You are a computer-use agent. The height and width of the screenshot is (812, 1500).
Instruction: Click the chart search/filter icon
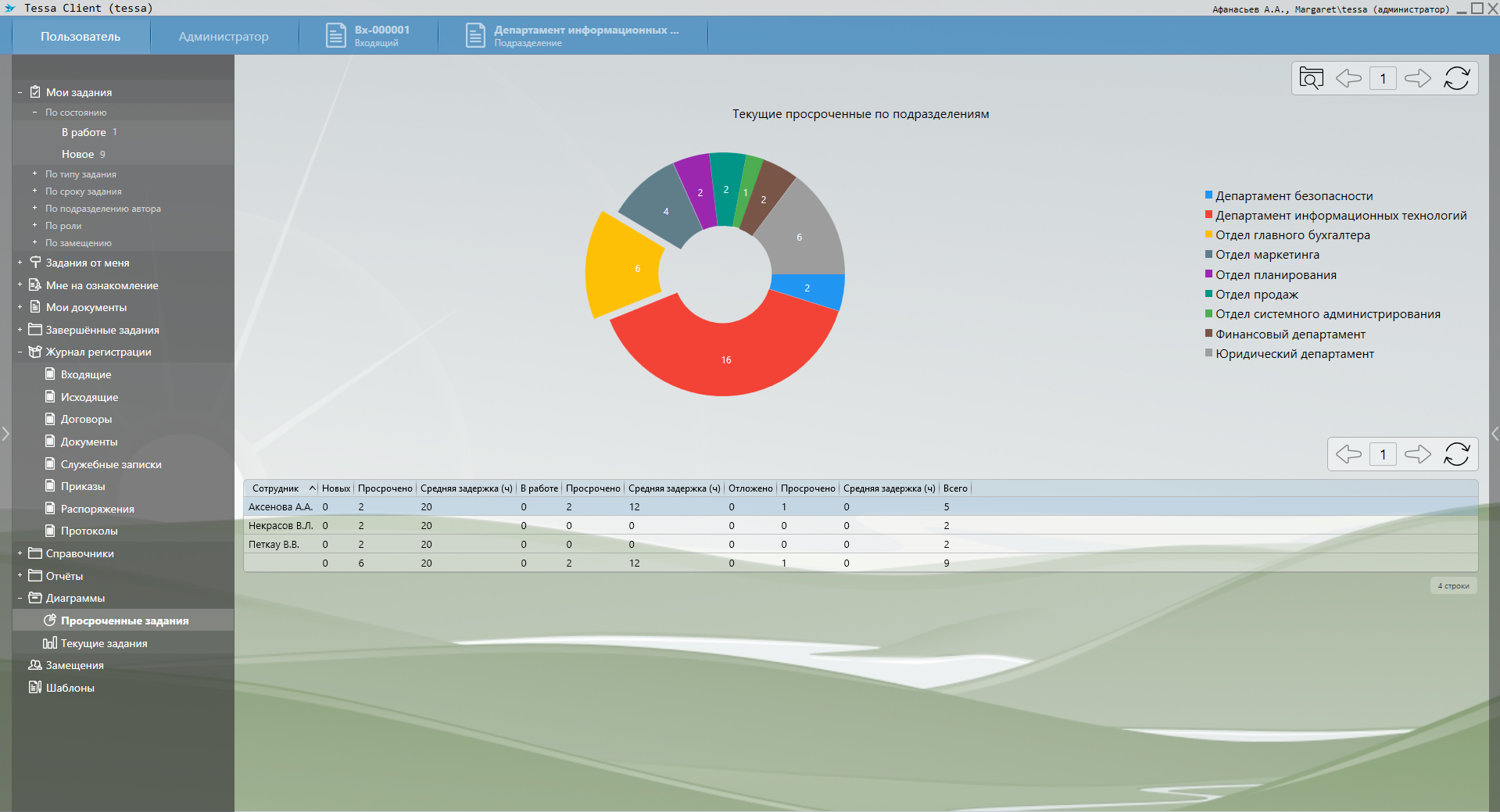[1311, 78]
